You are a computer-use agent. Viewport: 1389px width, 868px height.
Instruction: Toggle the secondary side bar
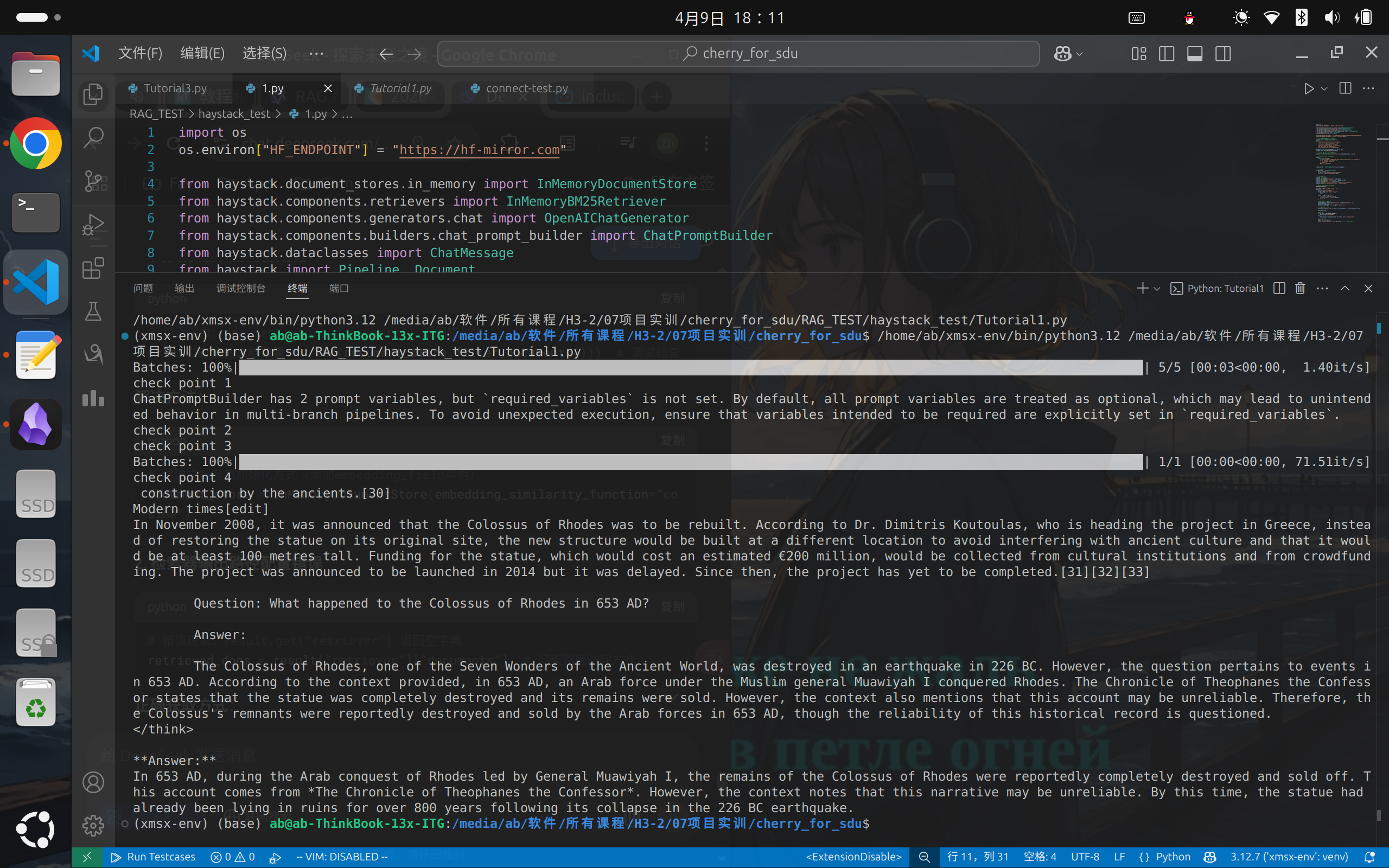pyautogui.click(x=1222, y=54)
